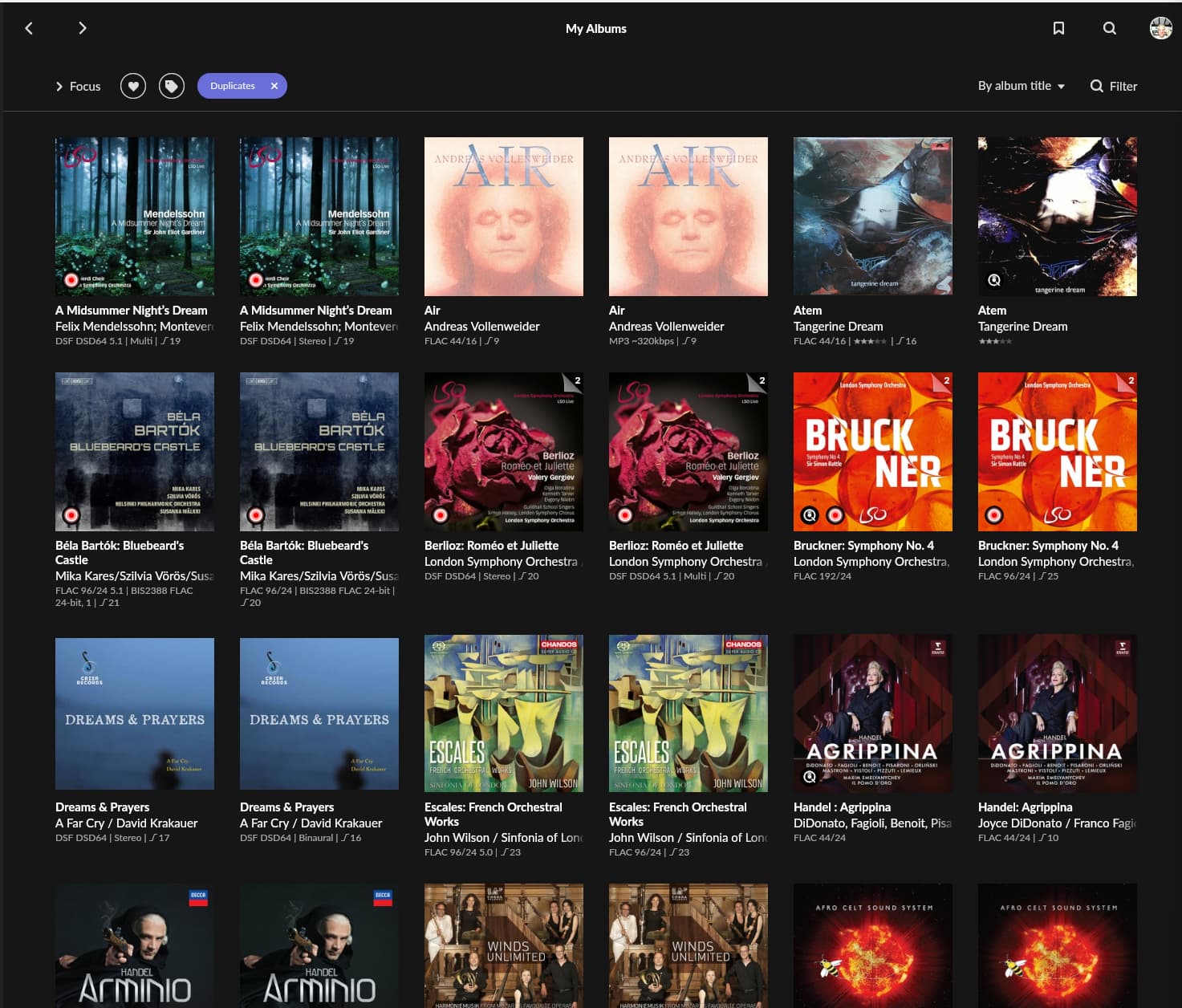Viewport: 1182px width, 1008px height.
Task: Open 'Handel: Agrippina' FLAC 44/24 ♪10 title
Action: tap(1025, 807)
